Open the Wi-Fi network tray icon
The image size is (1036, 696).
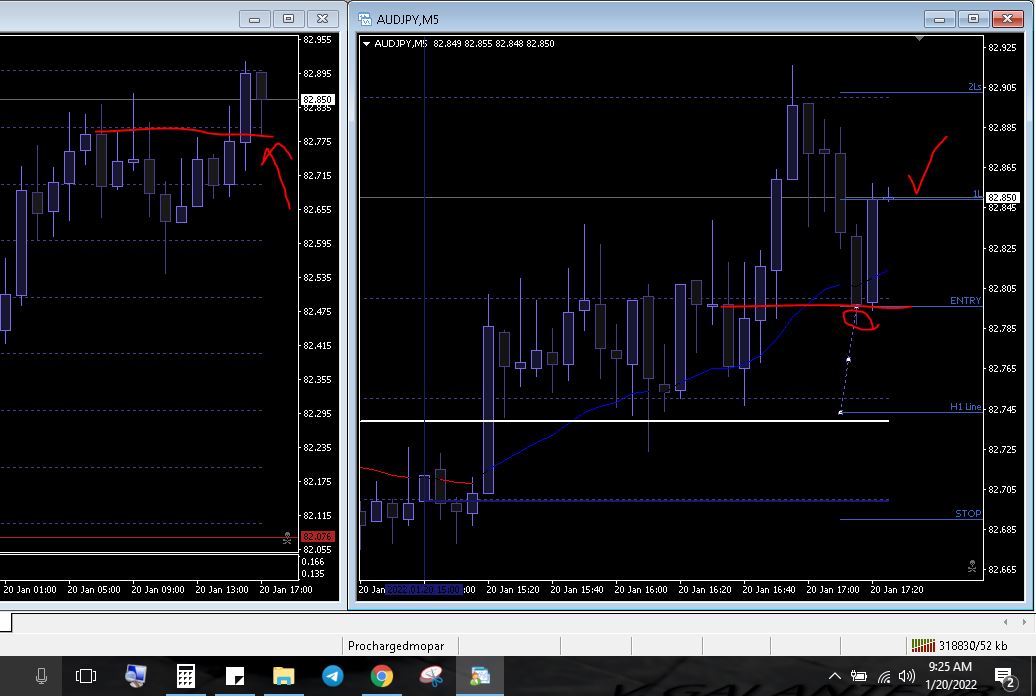click(x=883, y=677)
